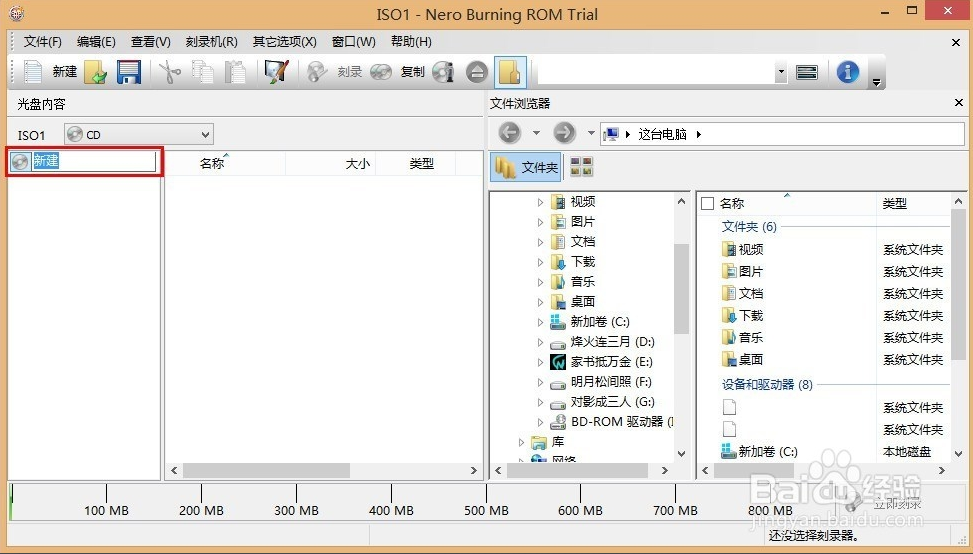Image resolution: width=973 pixels, height=554 pixels.
Task: Open the 窗口(W) menu
Action: point(354,42)
